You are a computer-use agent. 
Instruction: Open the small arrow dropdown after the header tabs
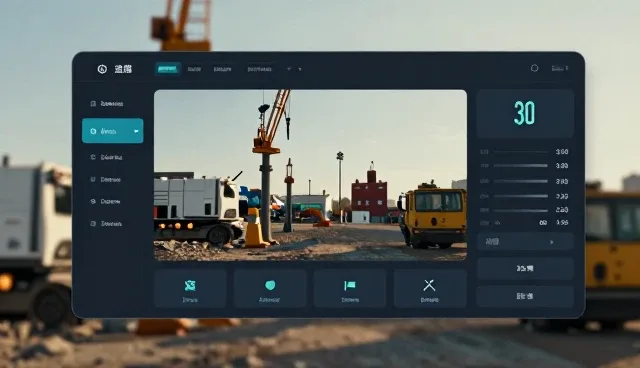(x=300, y=69)
